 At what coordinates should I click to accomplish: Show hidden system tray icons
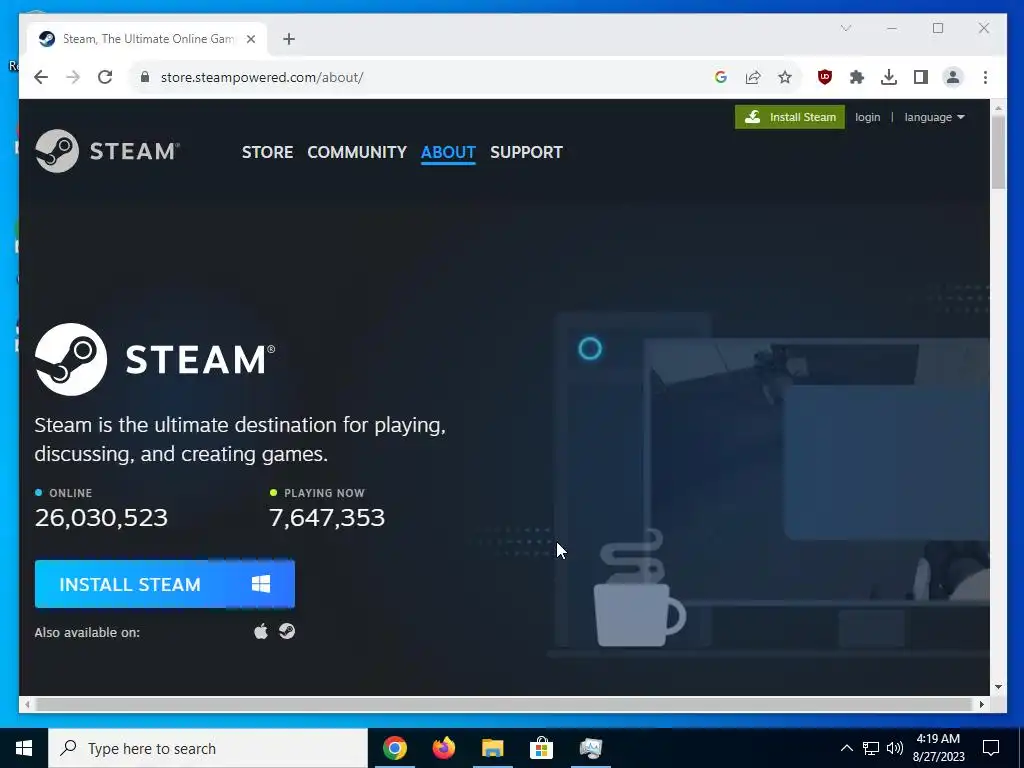tap(846, 748)
